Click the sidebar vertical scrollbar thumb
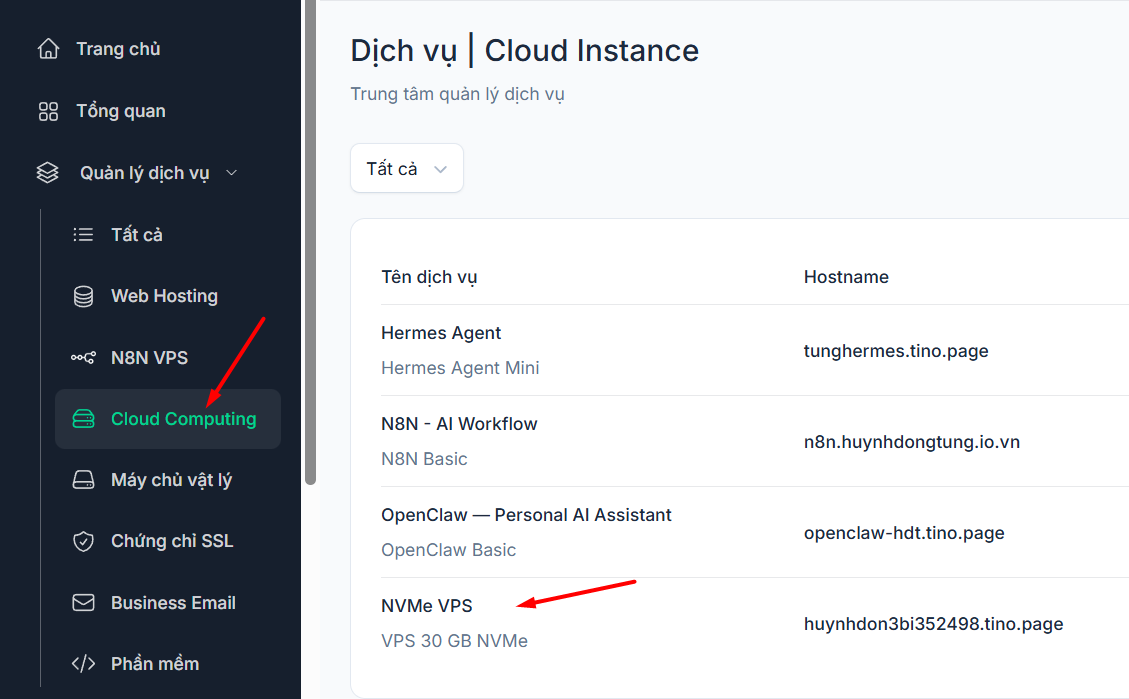 (310, 242)
